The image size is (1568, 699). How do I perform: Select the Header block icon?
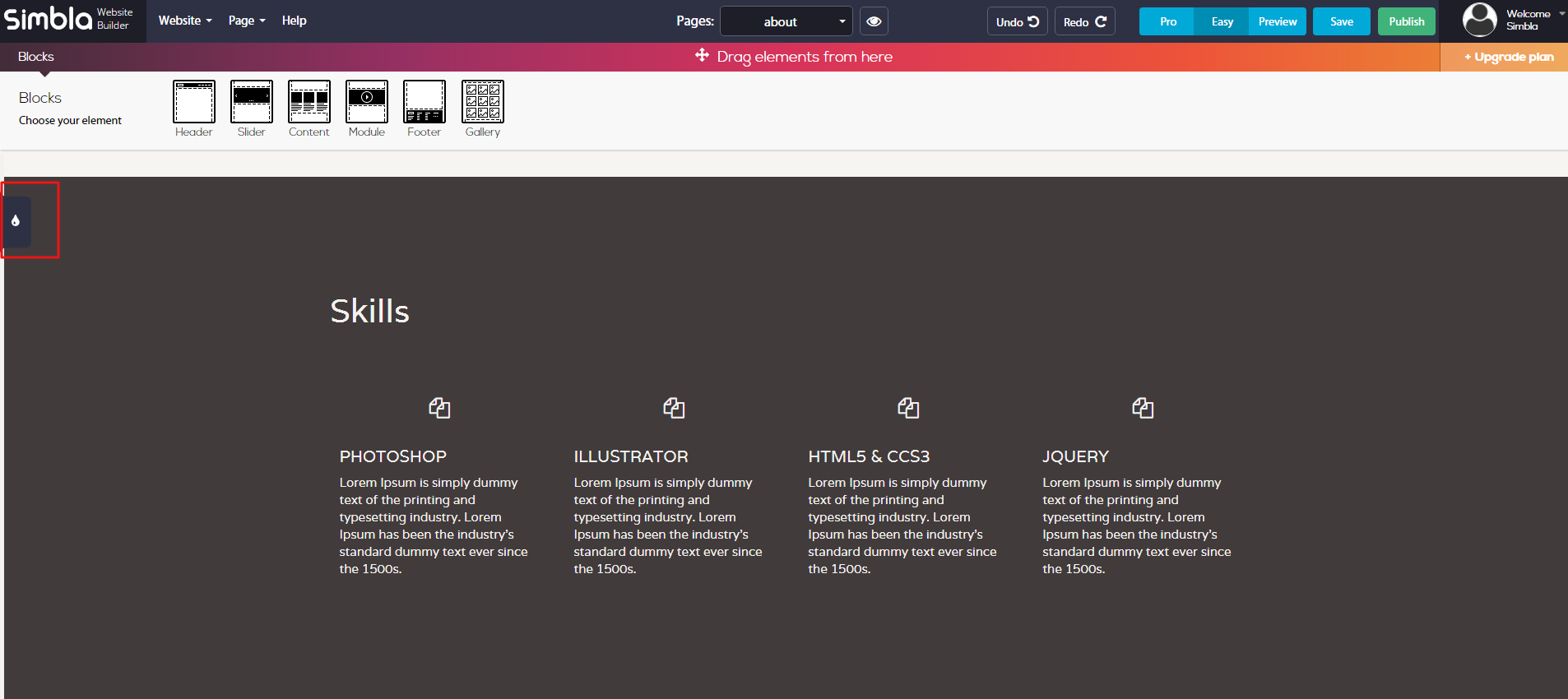pyautogui.click(x=194, y=102)
